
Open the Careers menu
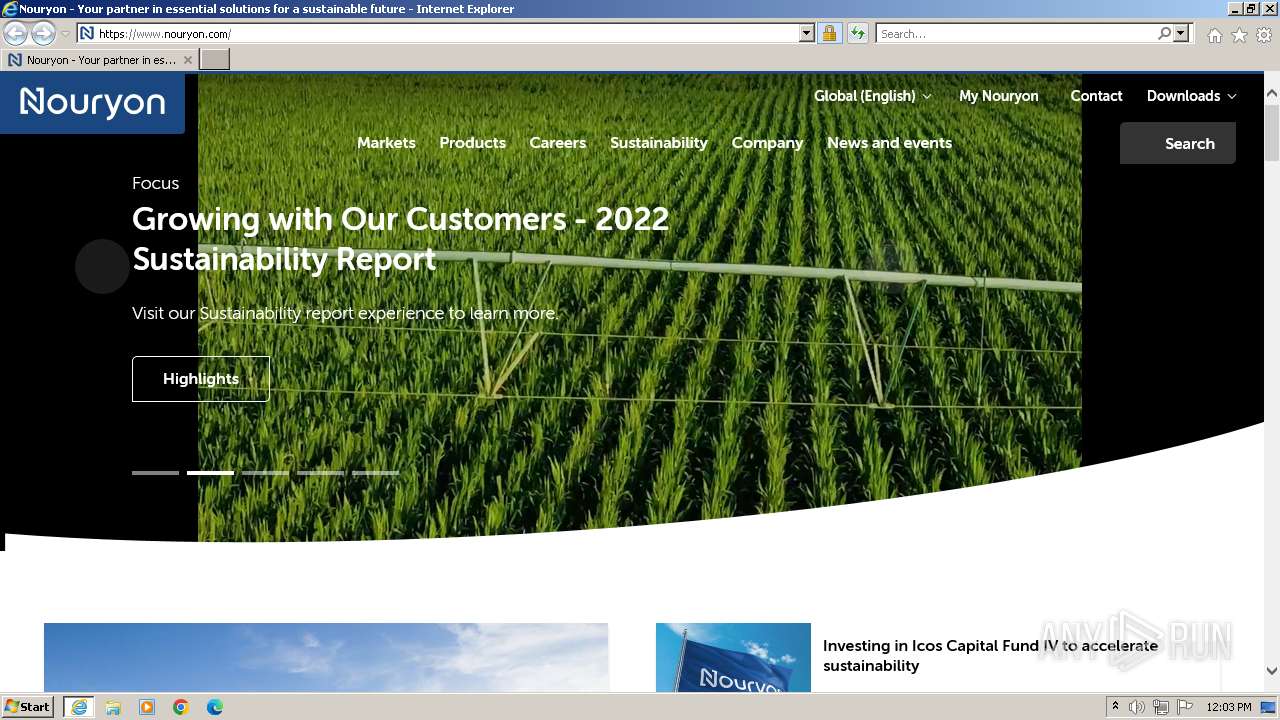click(x=558, y=143)
